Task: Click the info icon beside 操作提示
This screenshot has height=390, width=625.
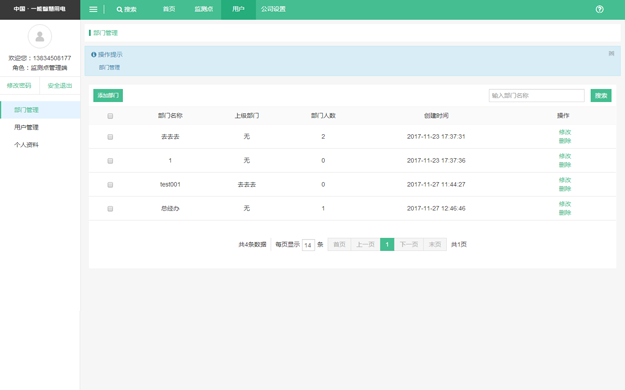Action: [94, 55]
